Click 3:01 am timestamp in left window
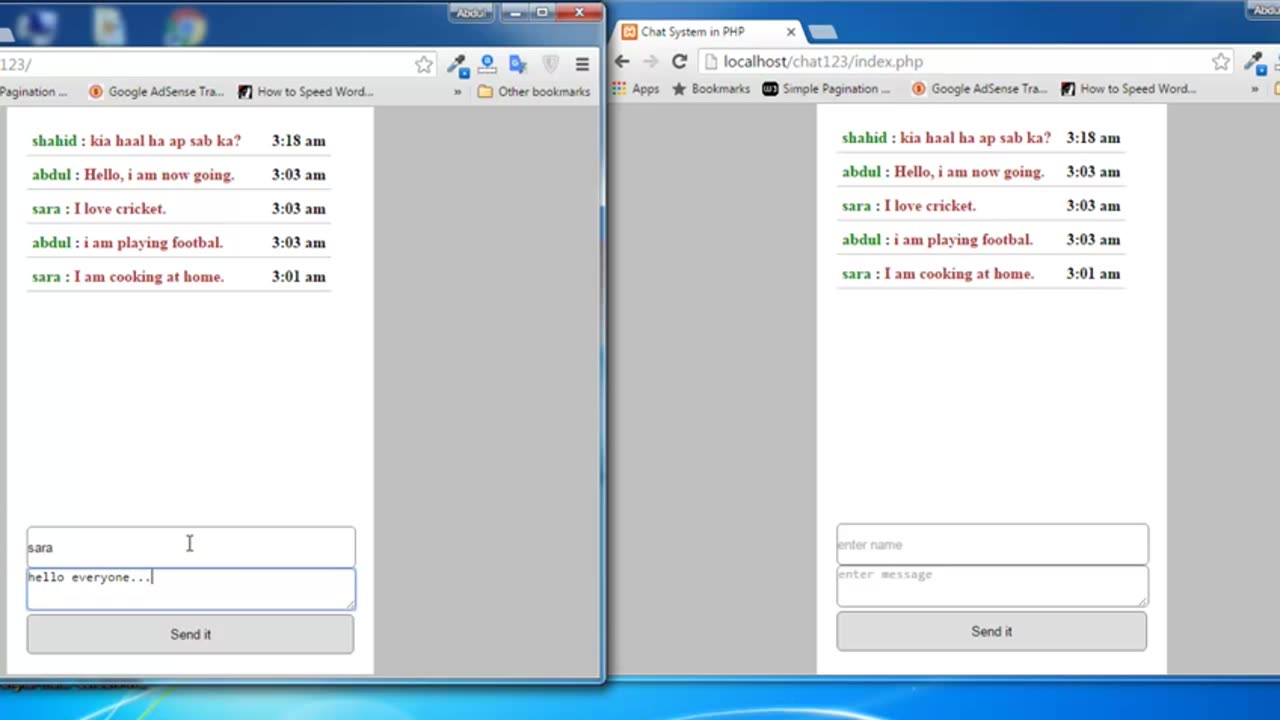Screen dimensions: 1280x720 [x=299, y=277]
